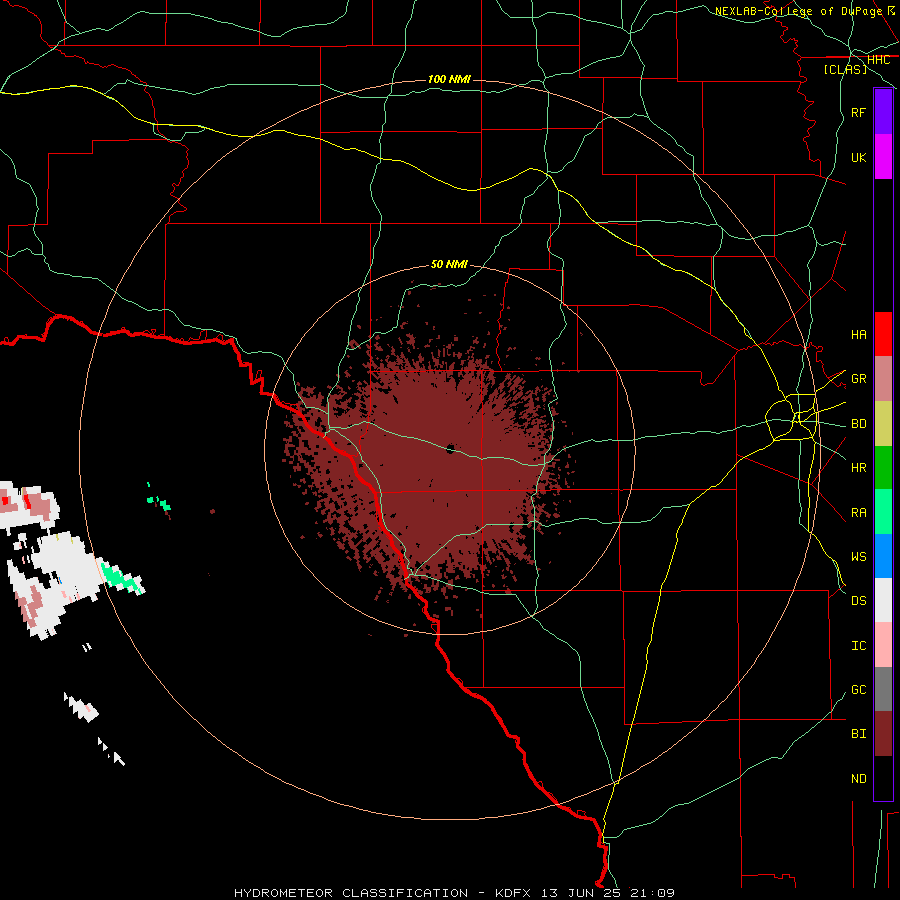Click the black radar site dot at center

pyautogui.click(x=451, y=448)
